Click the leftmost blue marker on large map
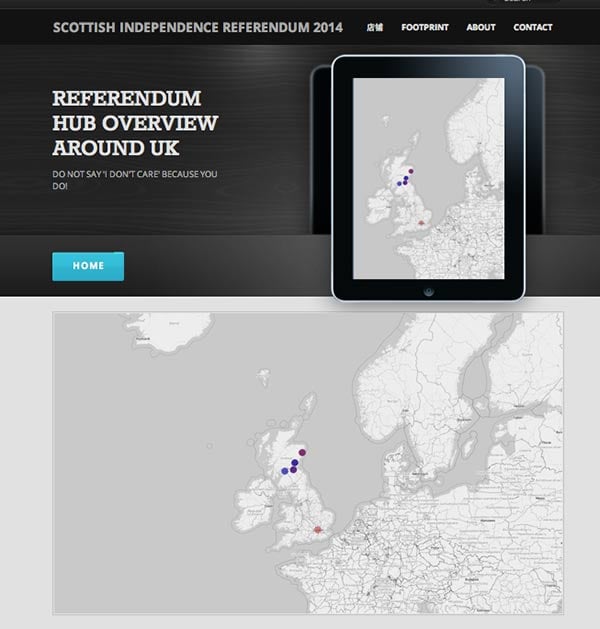This screenshot has width=600, height=629. coord(285,470)
